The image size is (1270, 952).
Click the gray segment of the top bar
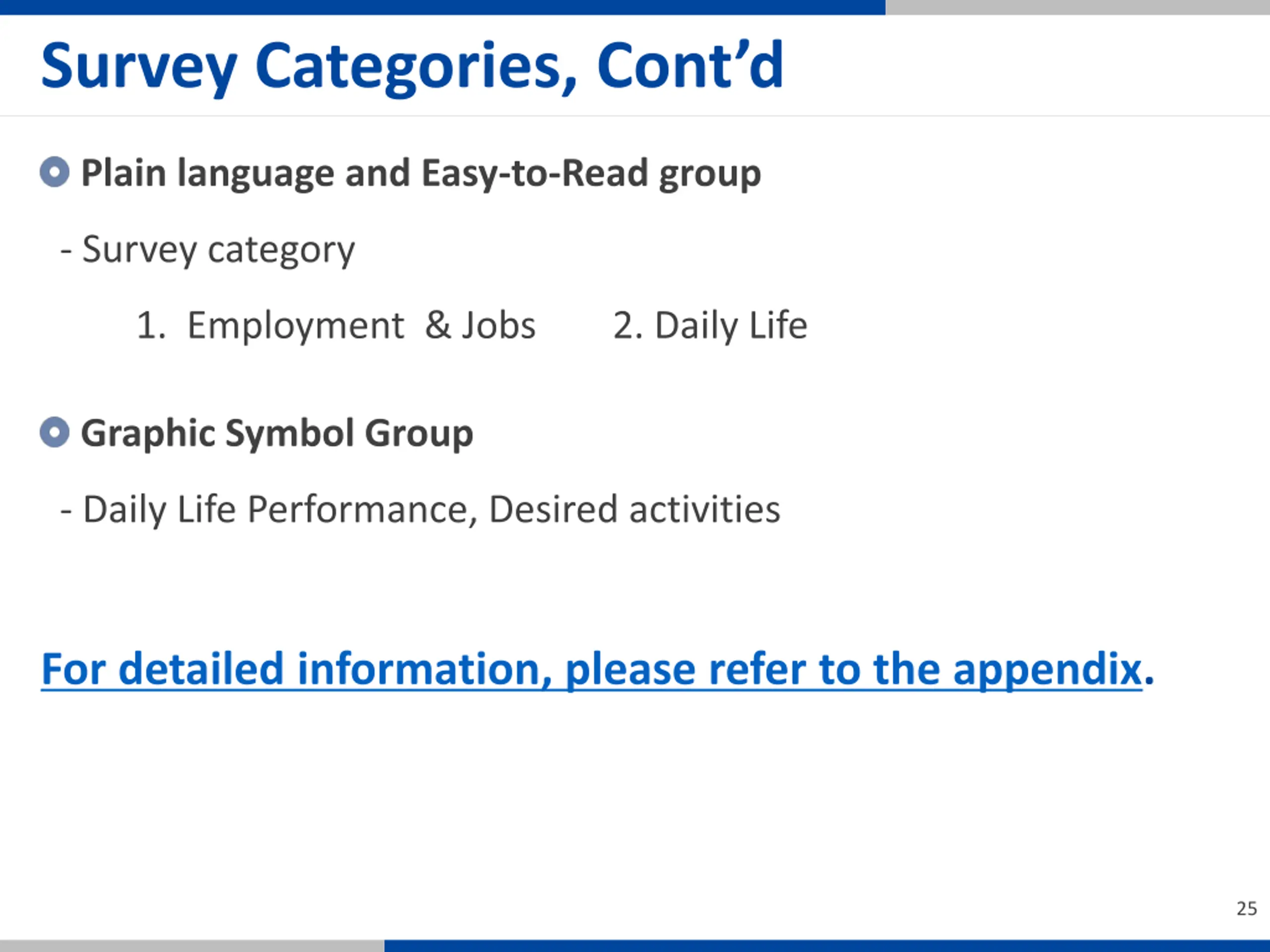[1077, 7]
